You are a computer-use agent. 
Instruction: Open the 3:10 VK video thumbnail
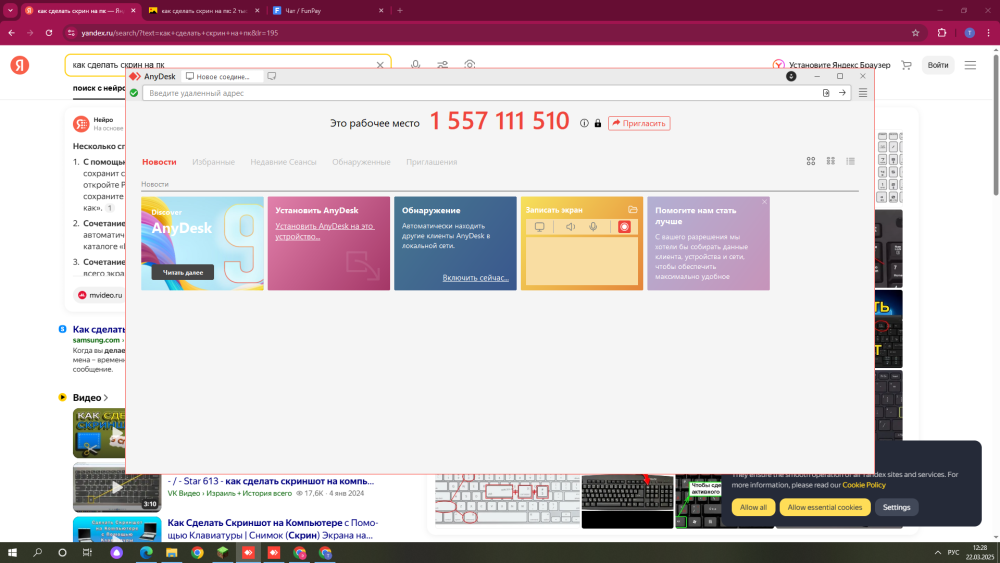[x=117, y=487]
